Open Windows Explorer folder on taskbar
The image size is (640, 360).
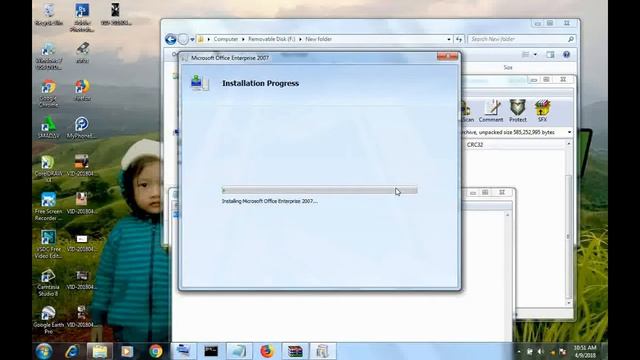(x=100, y=351)
